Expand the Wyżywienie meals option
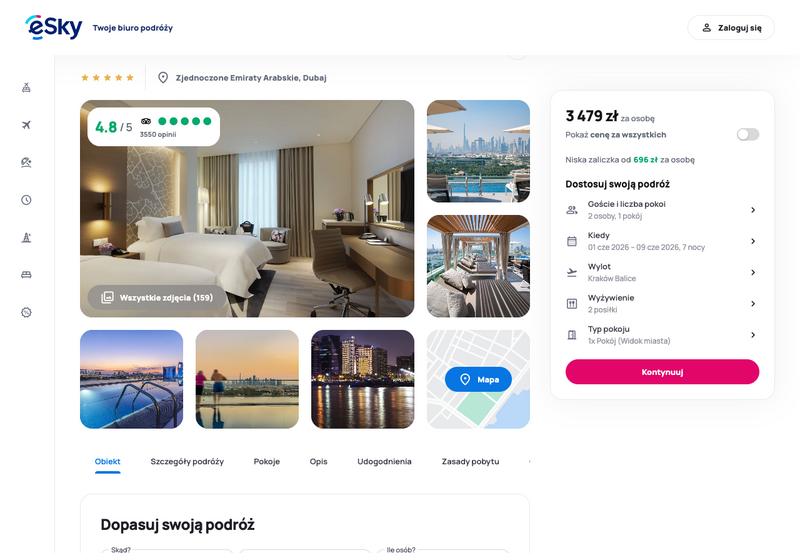 point(662,304)
